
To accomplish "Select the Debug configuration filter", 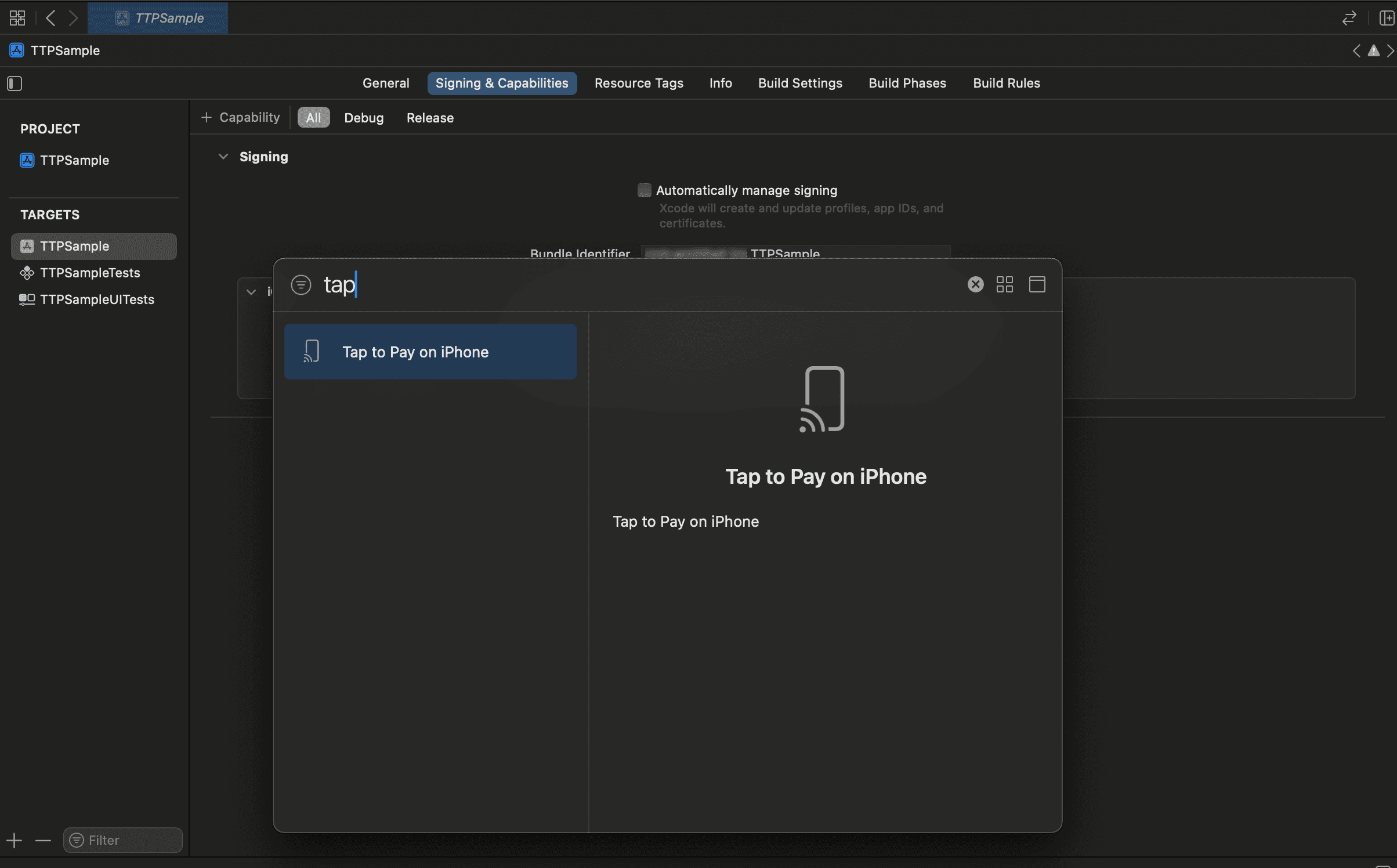I will click(x=364, y=118).
